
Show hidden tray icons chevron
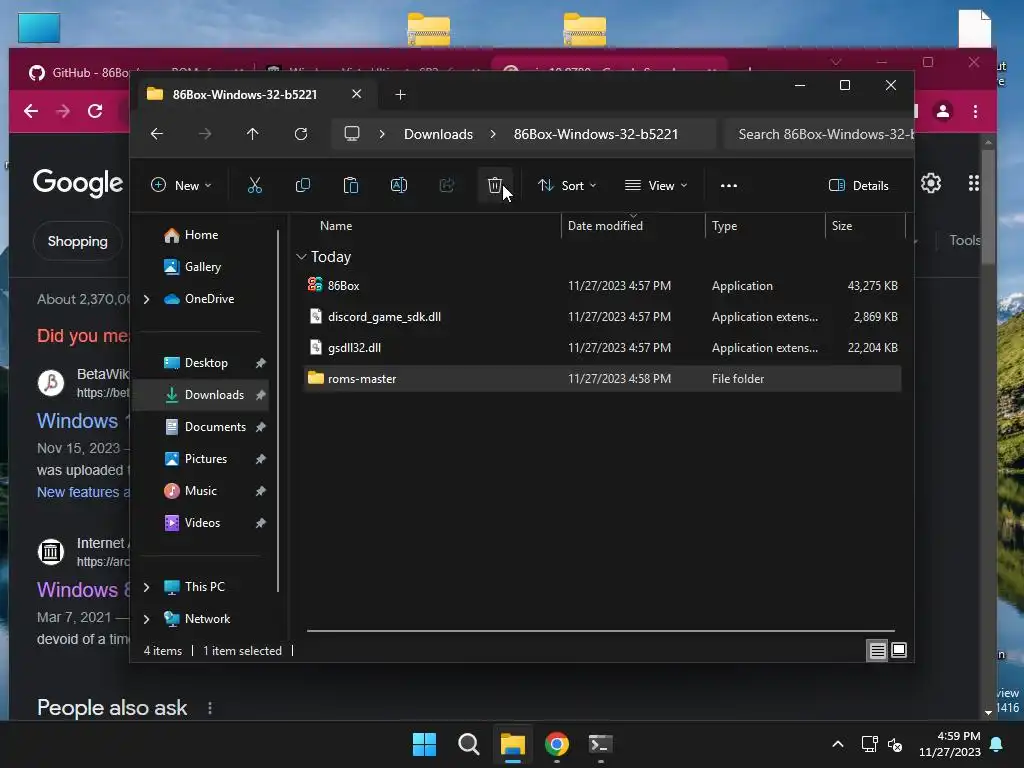[x=838, y=744]
